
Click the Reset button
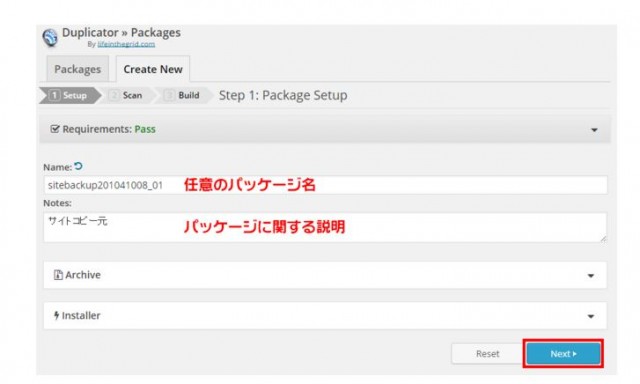coord(487,353)
